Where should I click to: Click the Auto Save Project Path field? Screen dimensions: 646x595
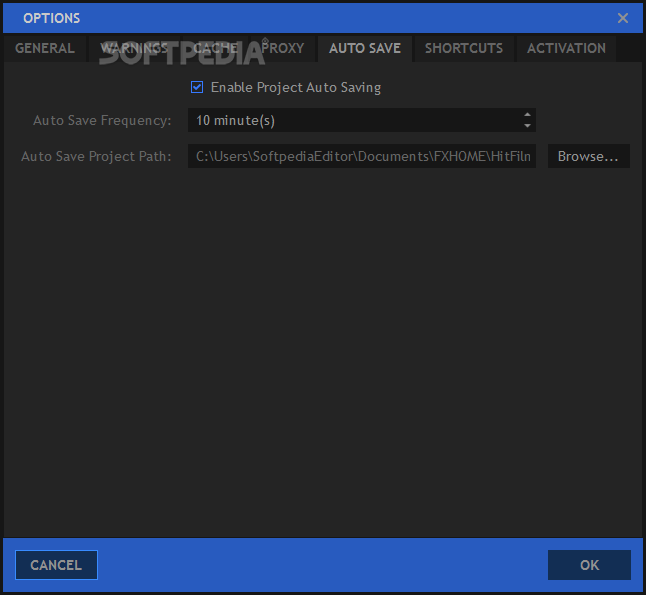click(362, 156)
